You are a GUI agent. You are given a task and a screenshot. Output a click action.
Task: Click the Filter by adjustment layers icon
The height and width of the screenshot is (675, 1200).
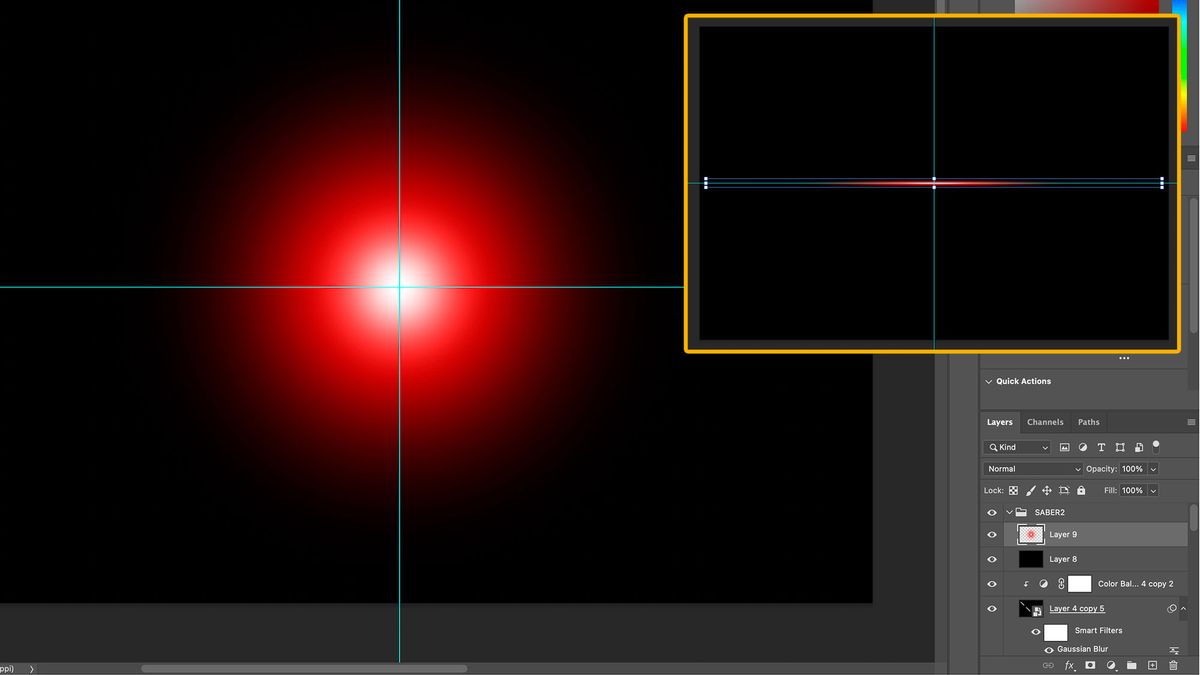pyautogui.click(x=1082, y=447)
